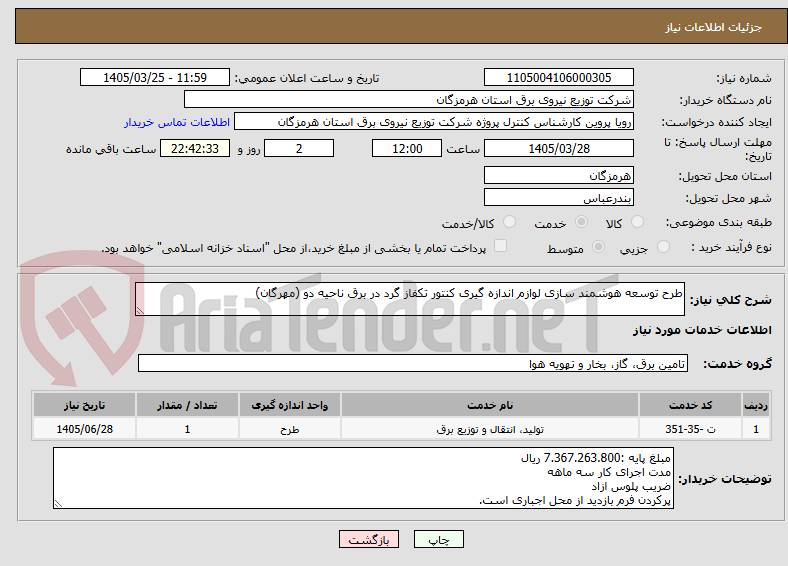788x566 pixels.
Task: Select the کالا radio button
Action: click(637, 222)
